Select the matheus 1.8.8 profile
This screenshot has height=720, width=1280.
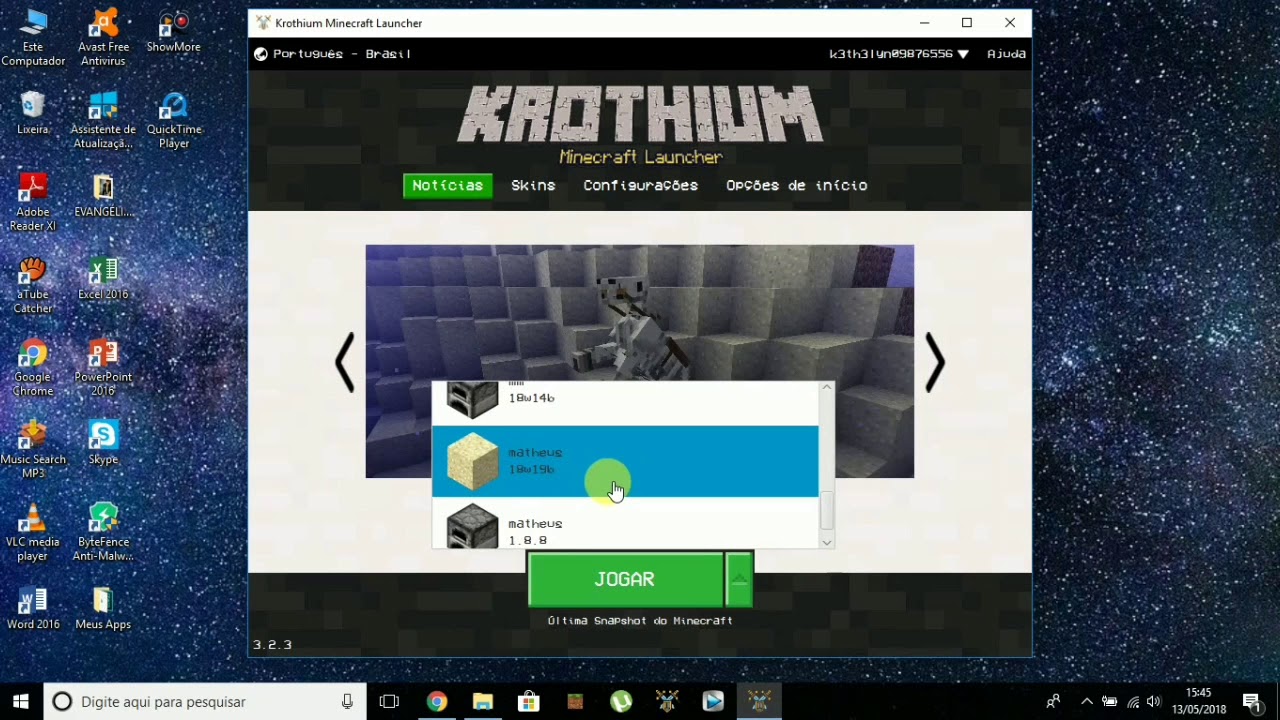coord(625,523)
